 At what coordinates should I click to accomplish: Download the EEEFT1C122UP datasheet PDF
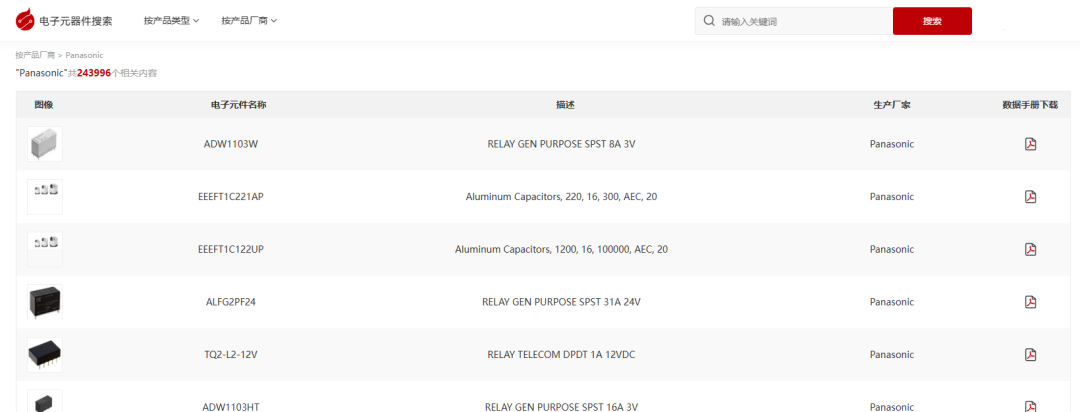(x=1030, y=249)
